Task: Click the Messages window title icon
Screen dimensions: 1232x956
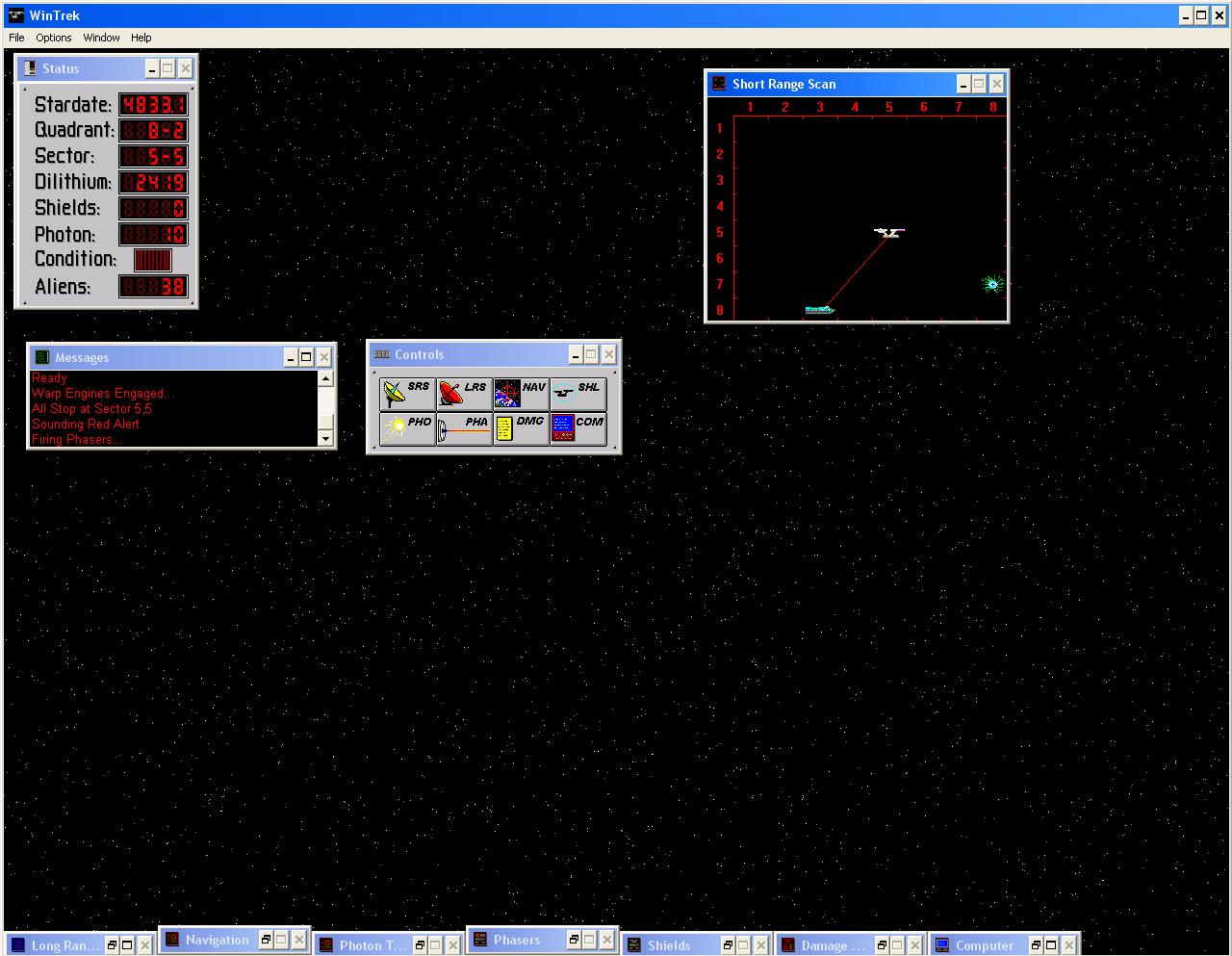Action: point(42,357)
